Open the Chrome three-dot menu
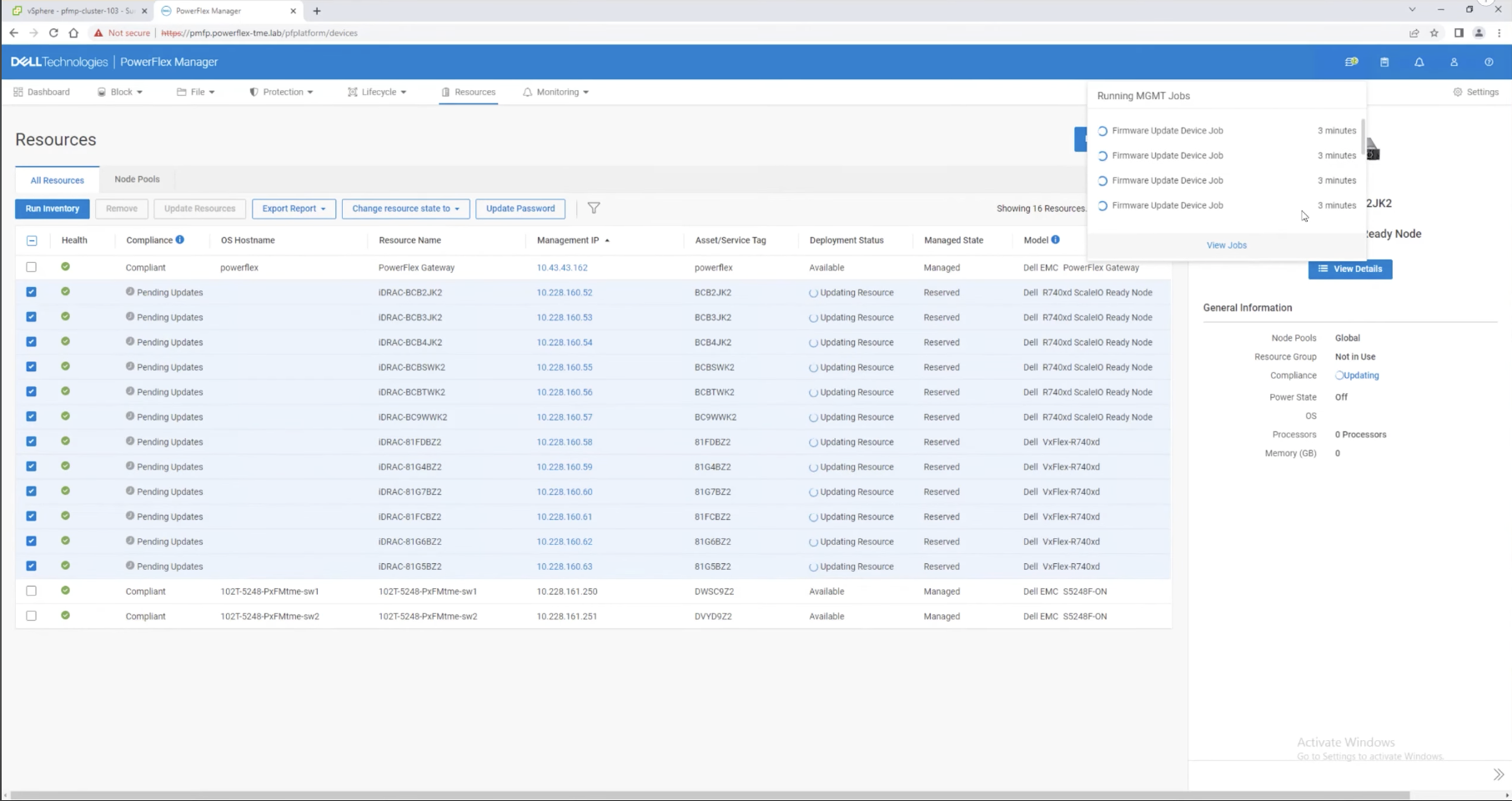1512x801 pixels. [x=1499, y=33]
